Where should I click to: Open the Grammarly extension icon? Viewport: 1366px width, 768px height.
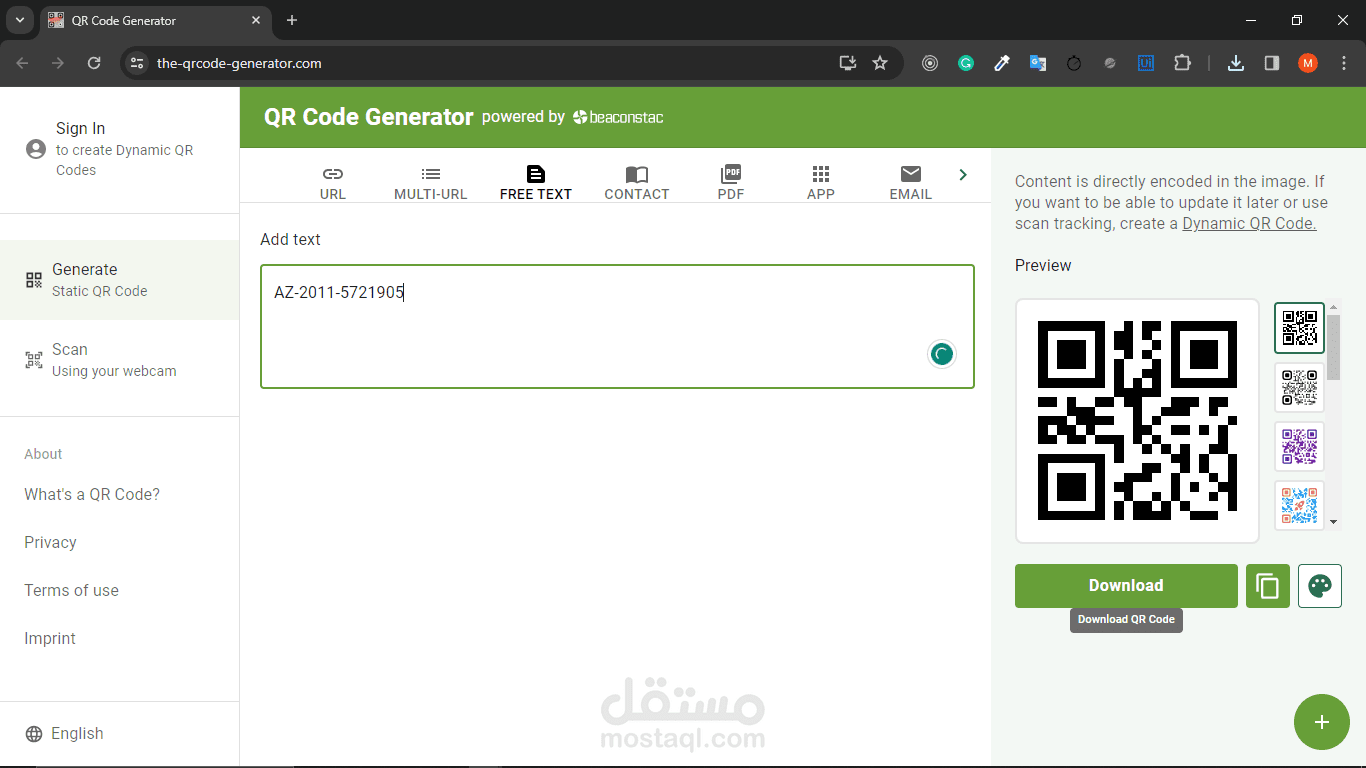click(966, 63)
